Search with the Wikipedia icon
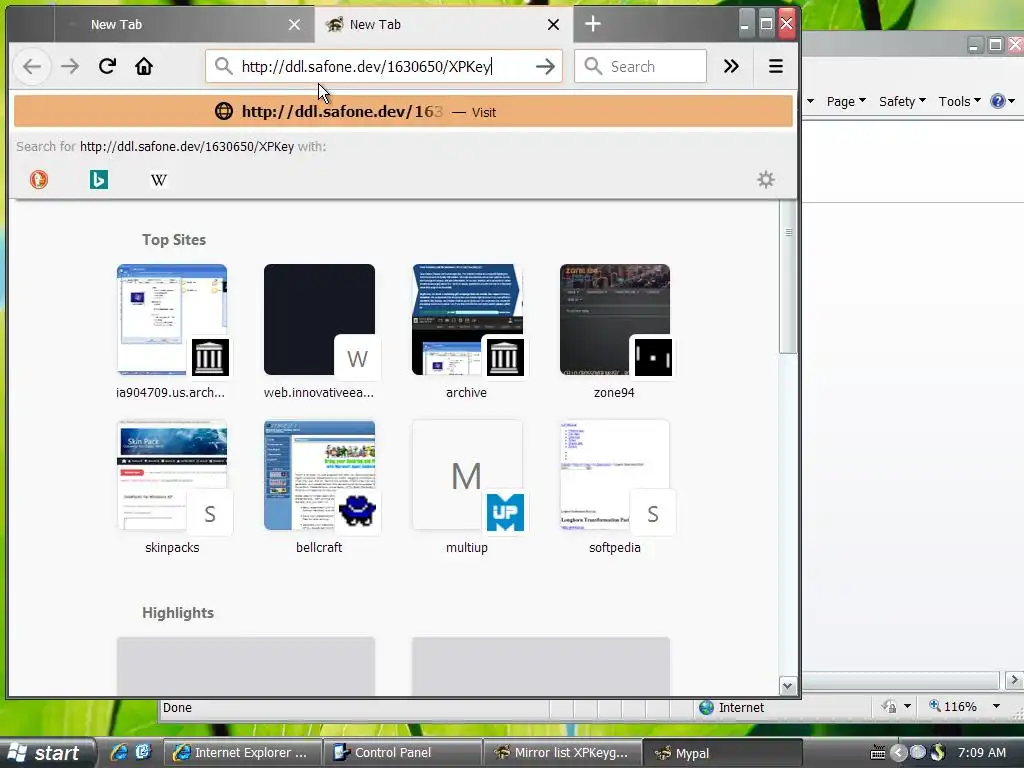The width and height of the screenshot is (1024, 768). [159, 179]
